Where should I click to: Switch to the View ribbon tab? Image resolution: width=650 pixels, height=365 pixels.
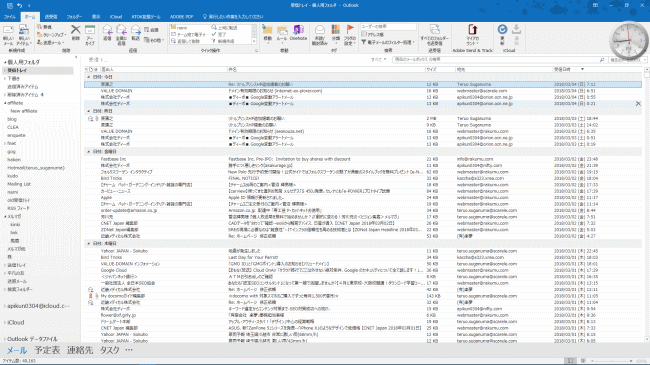coord(96,17)
